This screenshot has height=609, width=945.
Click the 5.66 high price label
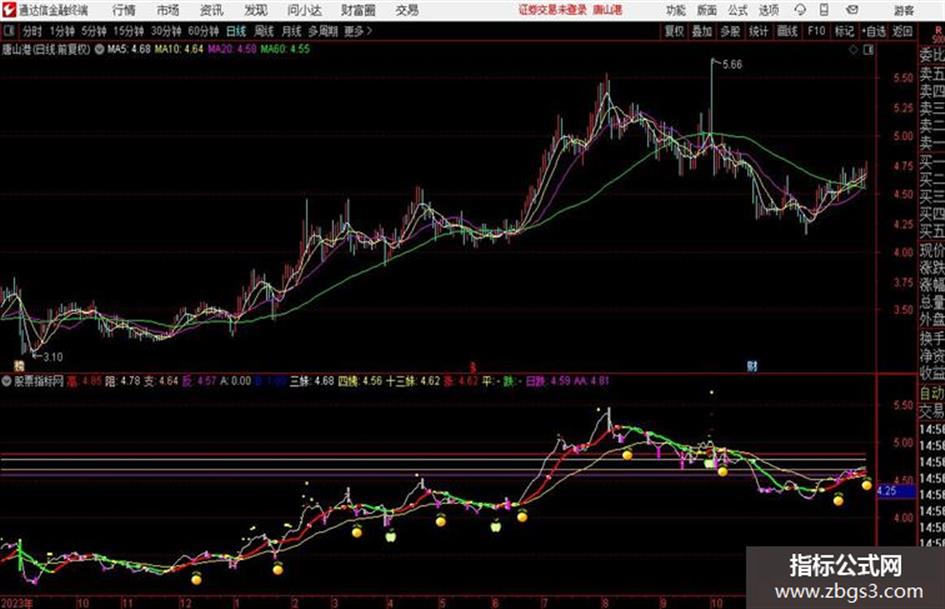point(732,65)
